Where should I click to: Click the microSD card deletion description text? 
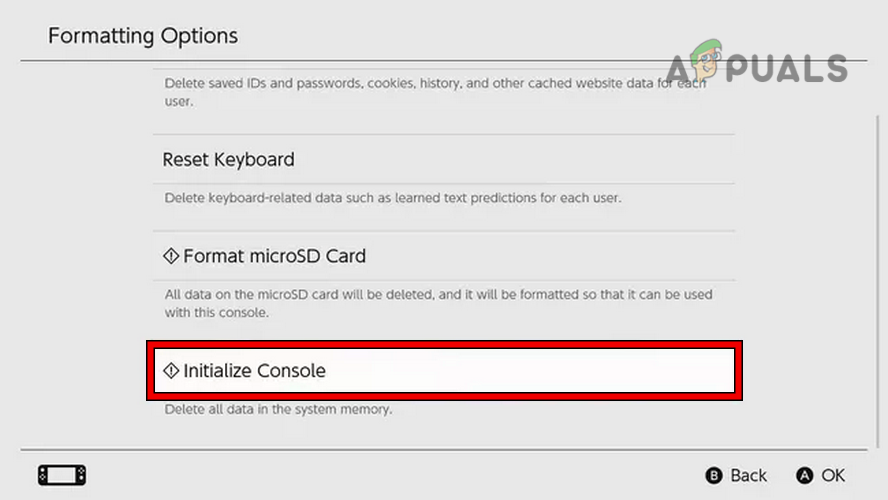click(438, 304)
